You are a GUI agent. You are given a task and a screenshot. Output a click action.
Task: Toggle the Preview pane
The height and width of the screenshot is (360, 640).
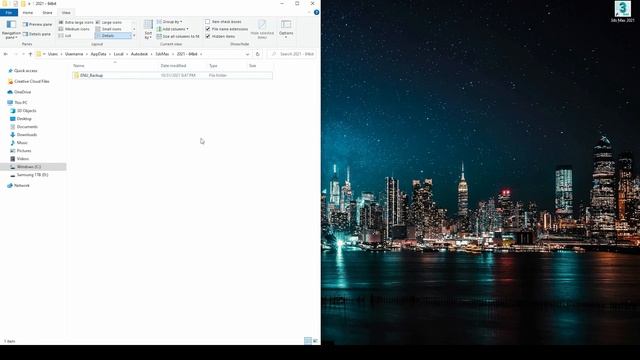coord(37,24)
